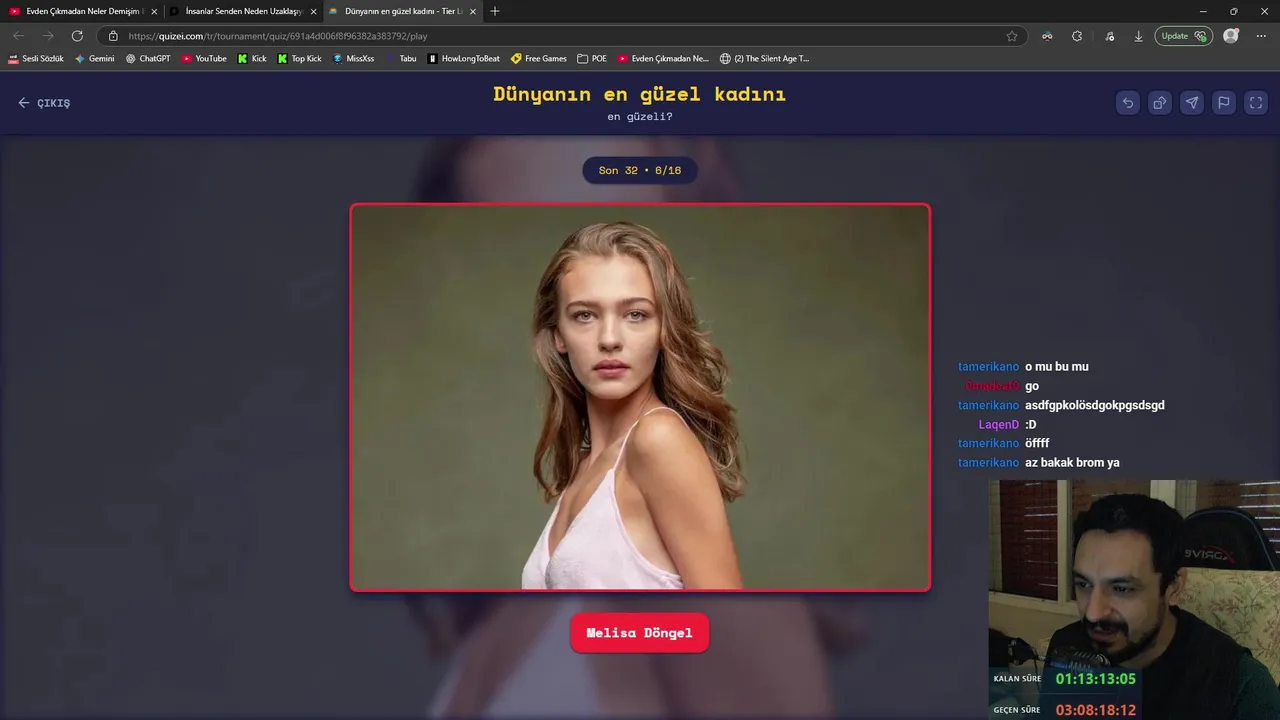Click the shapes icon next to undo

click(1160, 102)
